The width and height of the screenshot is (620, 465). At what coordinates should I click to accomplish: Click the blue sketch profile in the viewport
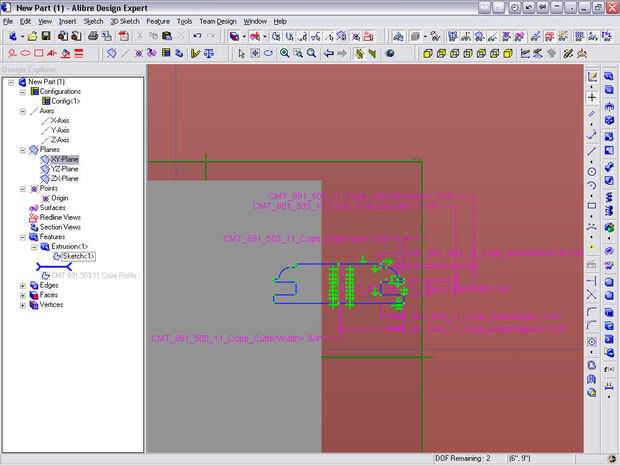tap(338, 284)
